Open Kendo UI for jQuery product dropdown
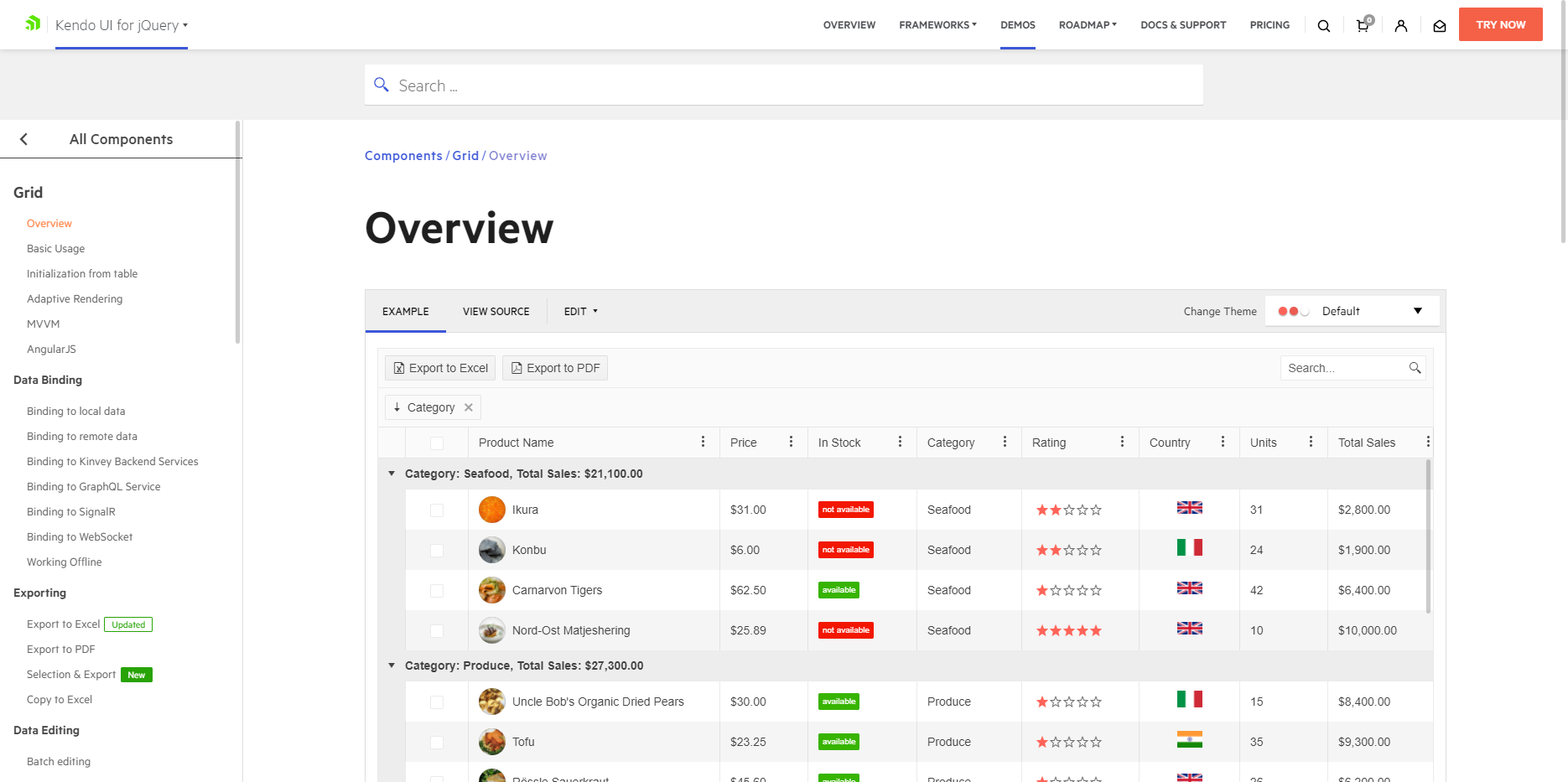The image size is (1568, 782). click(122, 25)
